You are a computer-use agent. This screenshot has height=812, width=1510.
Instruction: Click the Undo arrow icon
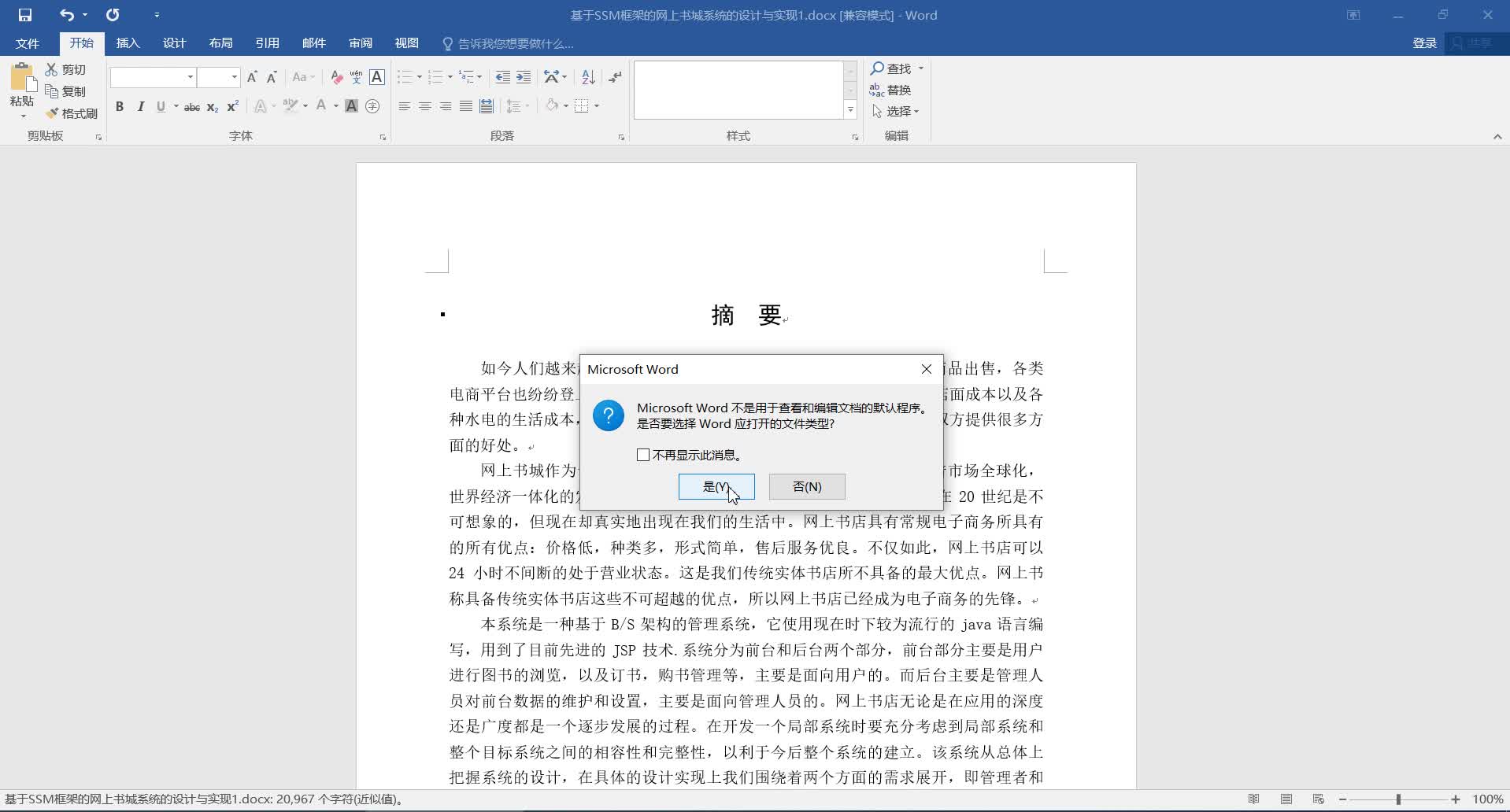tap(67, 15)
